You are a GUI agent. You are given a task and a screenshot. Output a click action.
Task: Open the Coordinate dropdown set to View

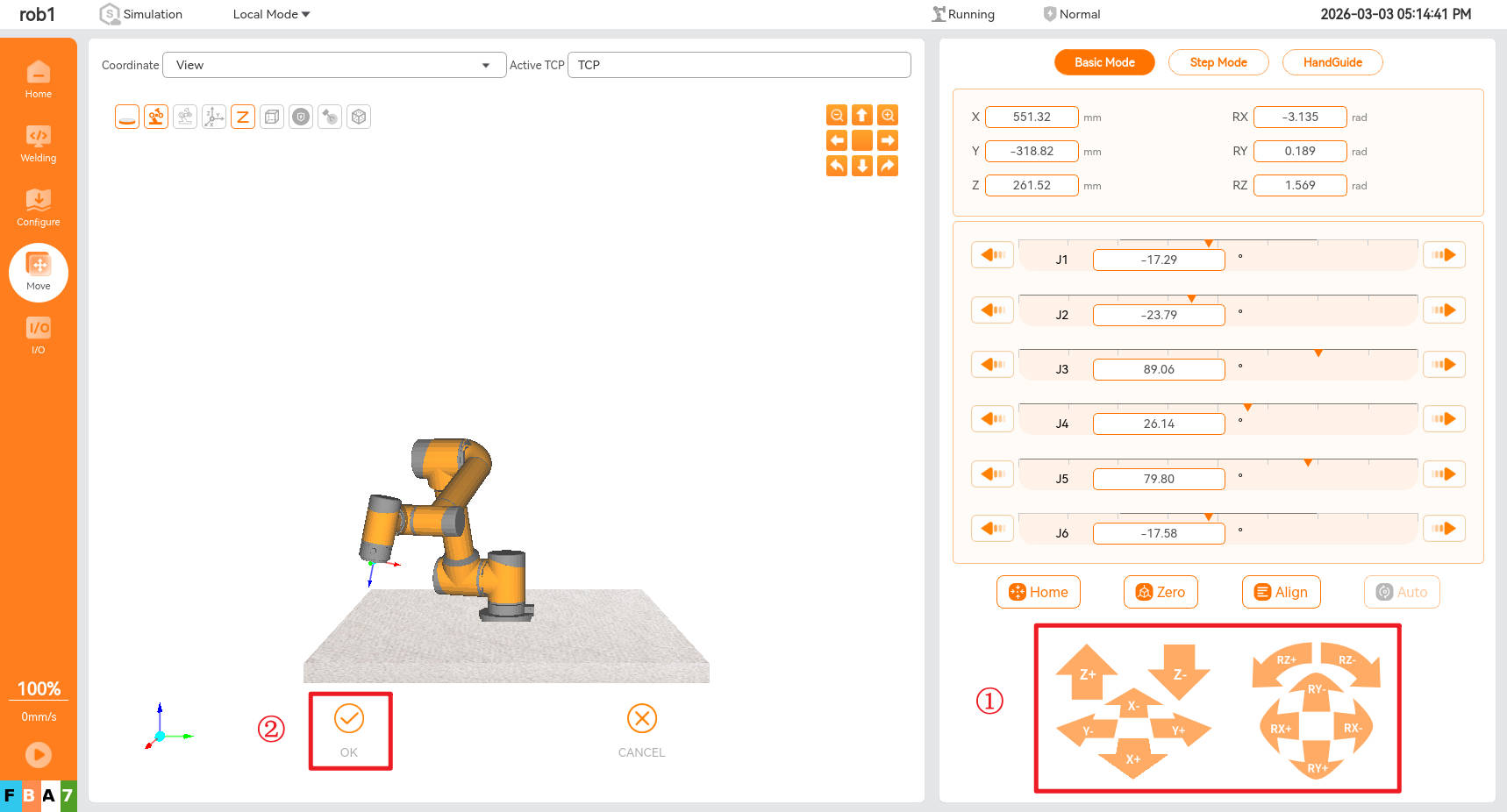[333, 65]
